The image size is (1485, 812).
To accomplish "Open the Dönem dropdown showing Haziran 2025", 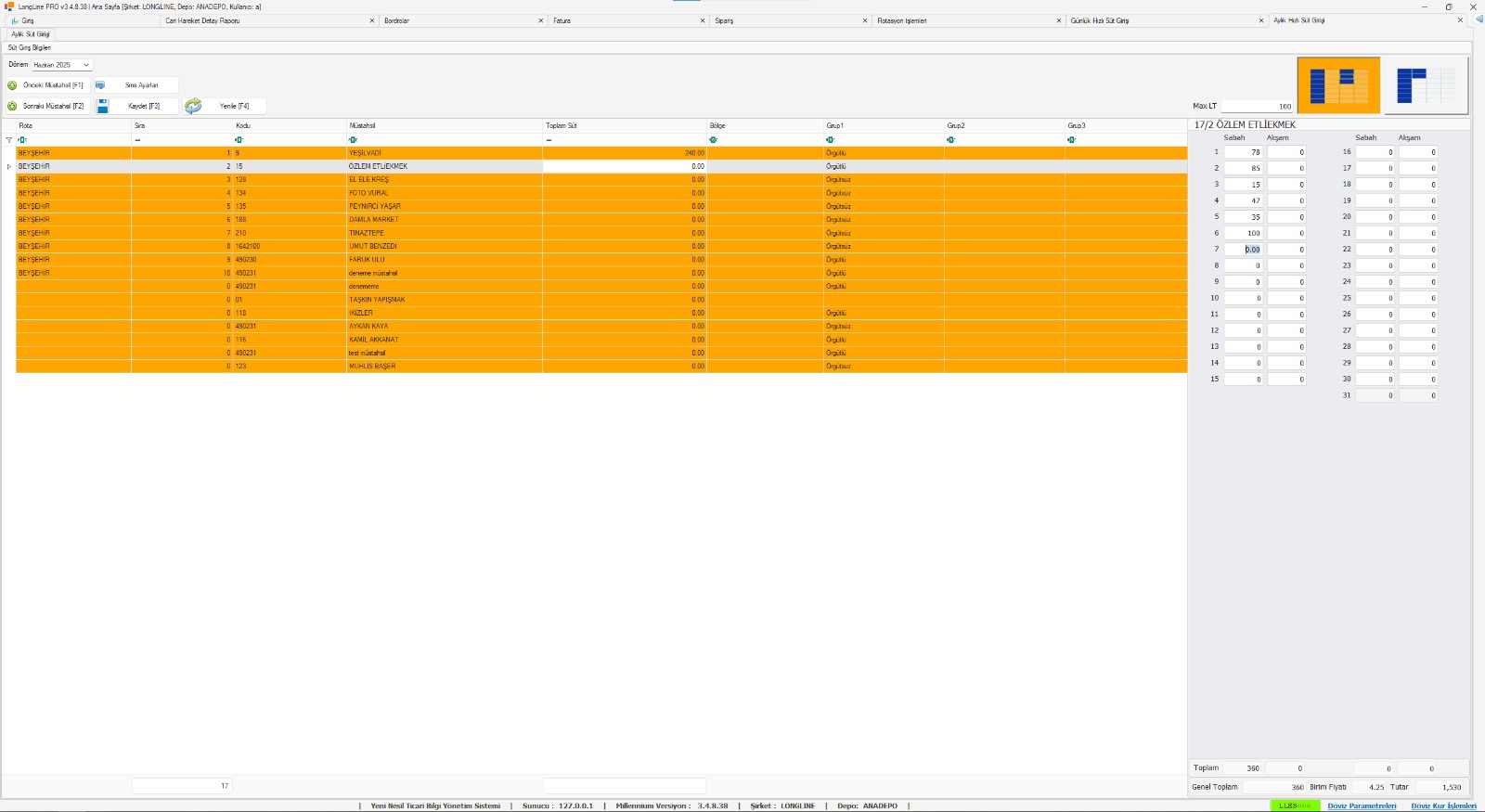I will [x=61, y=65].
